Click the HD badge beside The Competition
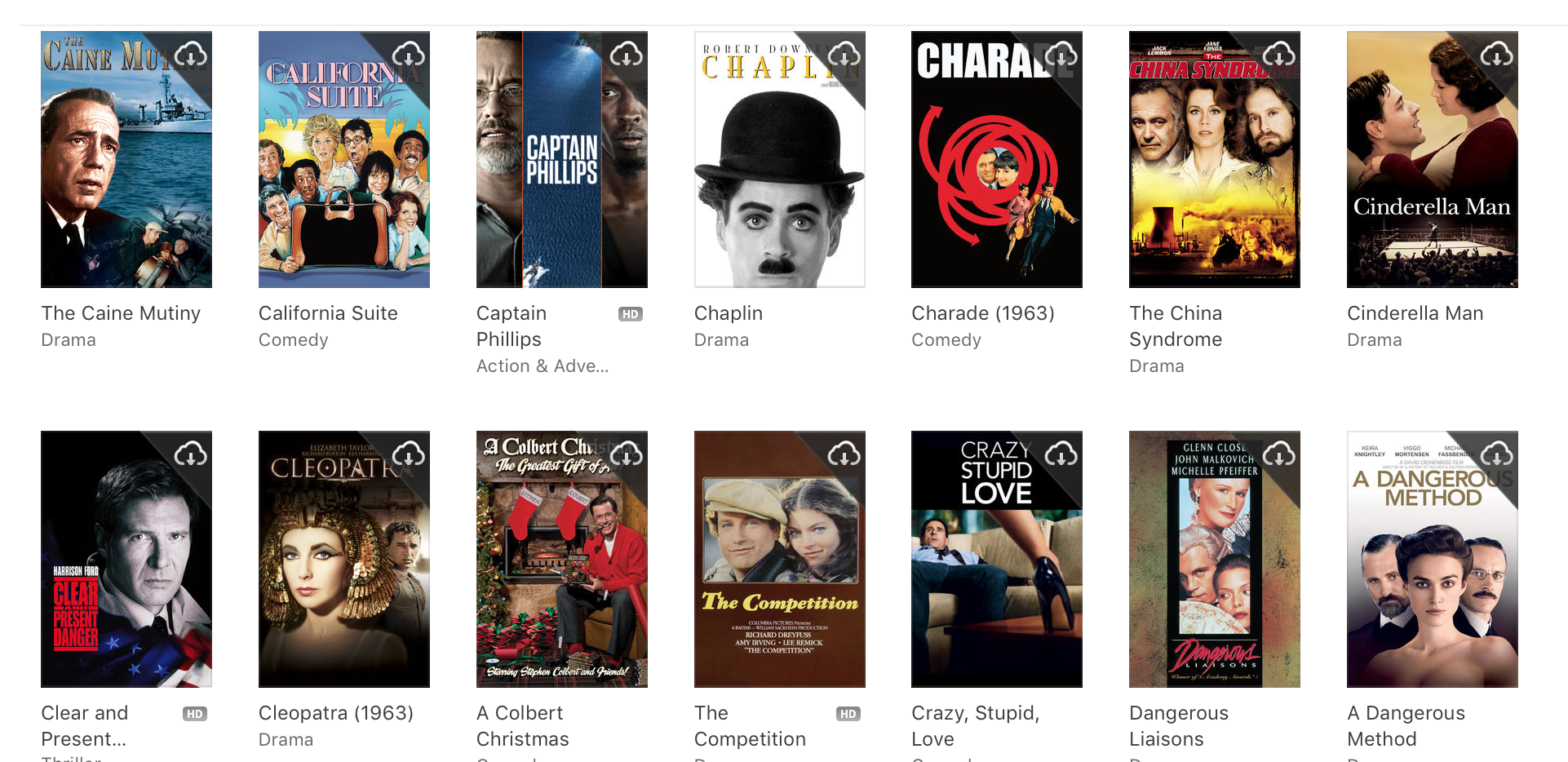The width and height of the screenshot is (1568, 762). (848, 714)
